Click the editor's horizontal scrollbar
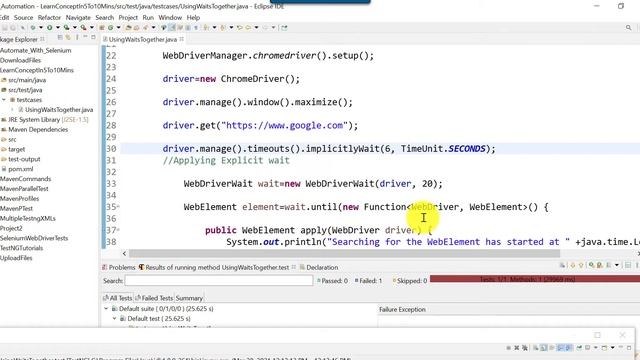The image size is (640, 360). tap(344, 253)
